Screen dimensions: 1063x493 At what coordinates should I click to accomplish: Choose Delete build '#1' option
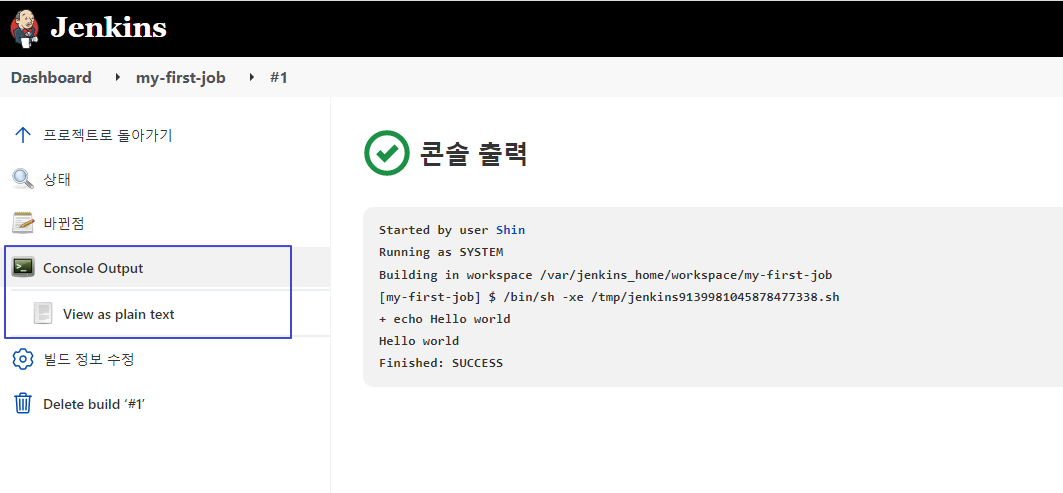[95, 404]
